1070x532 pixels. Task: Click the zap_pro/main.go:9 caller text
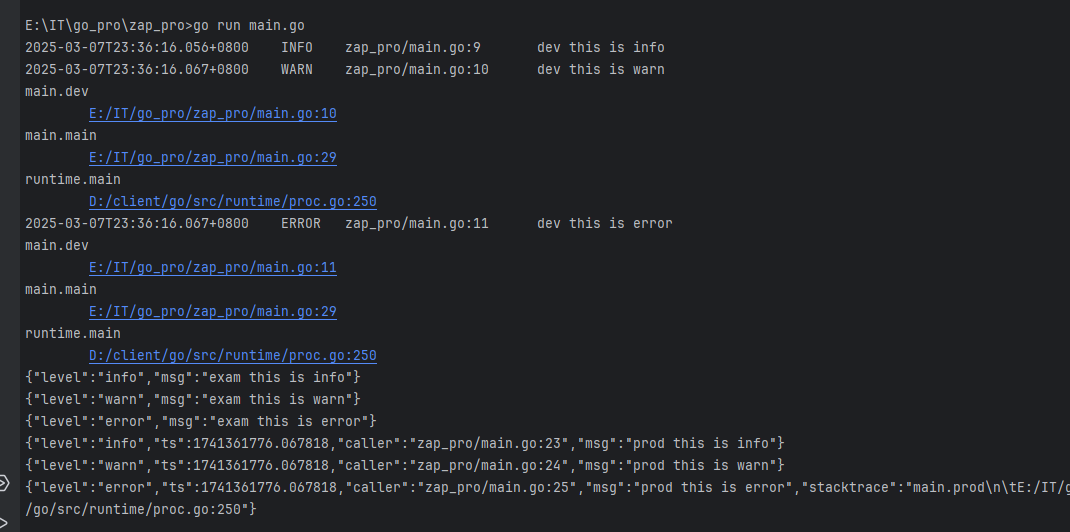[413, 48]
